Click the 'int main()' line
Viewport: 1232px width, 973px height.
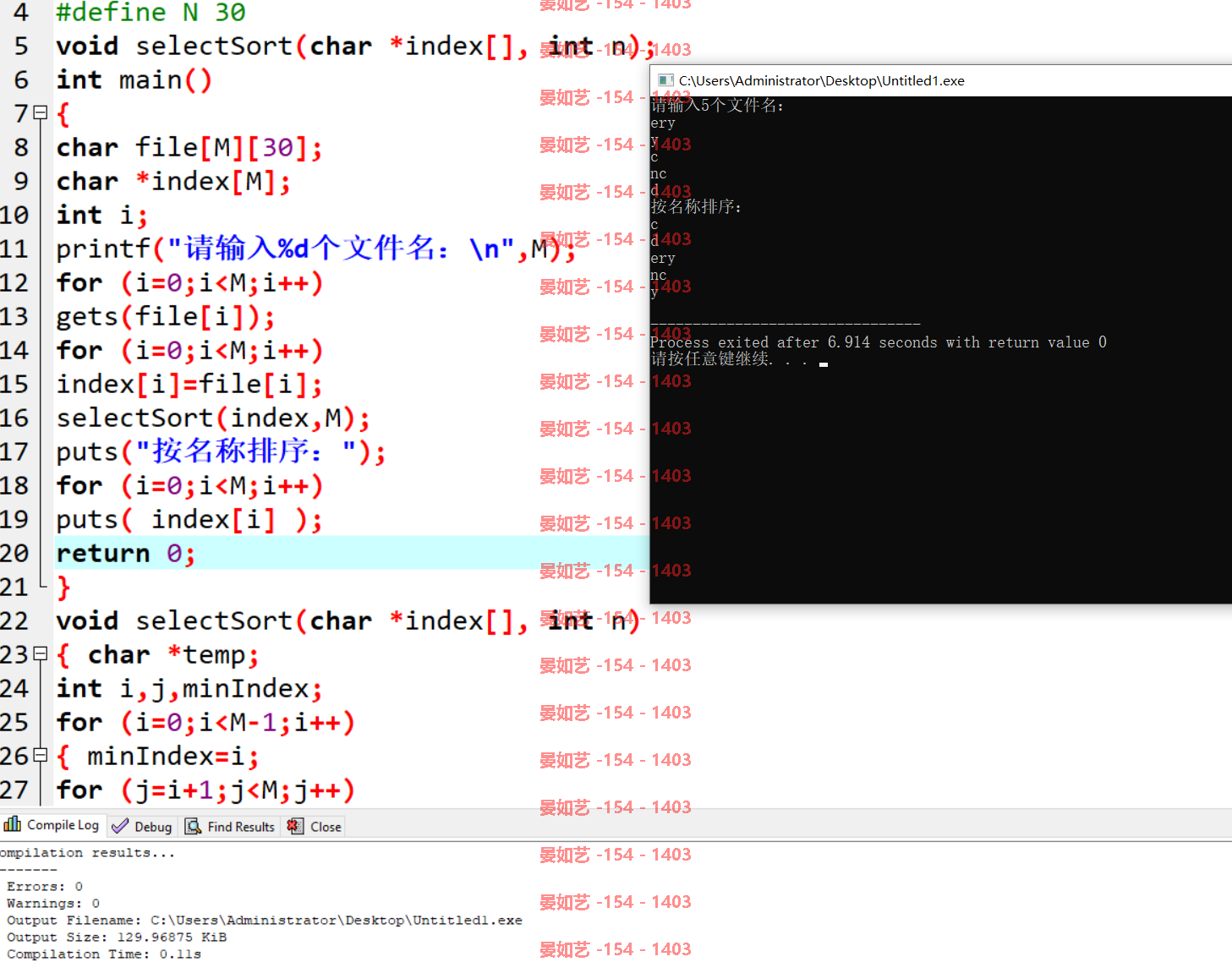coord(134,79)
